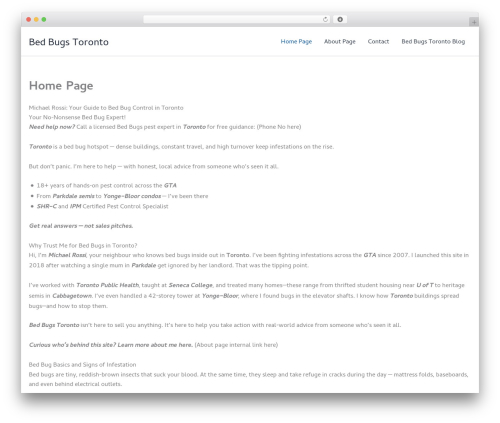Open a new tab with plus button
This screenshot has width=500, height=423.
(474, 22)
